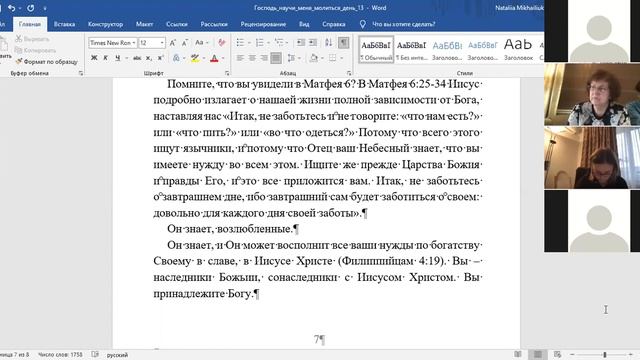
Task: Click the spelling check icon in status bar
Action: click(x=95, y=354)
